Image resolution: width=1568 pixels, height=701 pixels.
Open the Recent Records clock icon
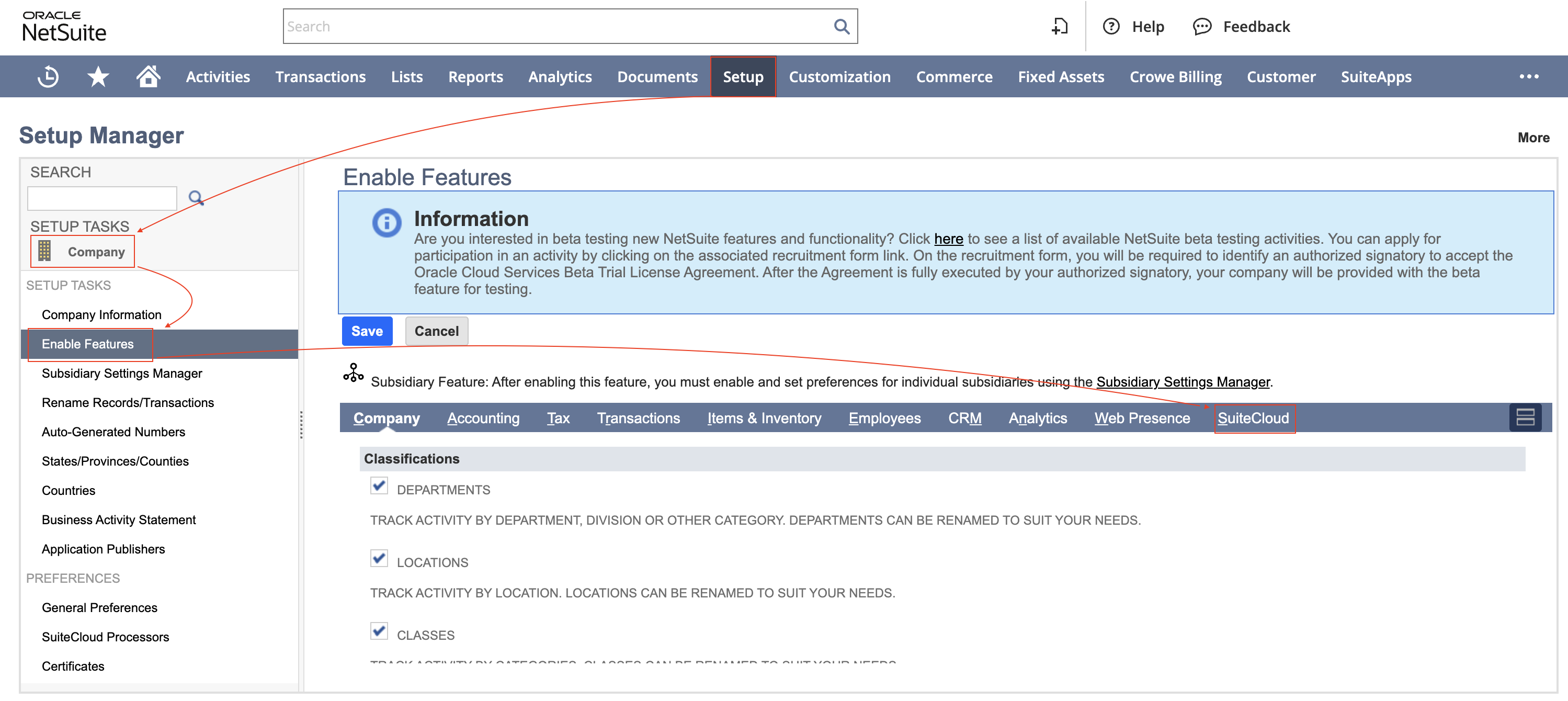48,77
